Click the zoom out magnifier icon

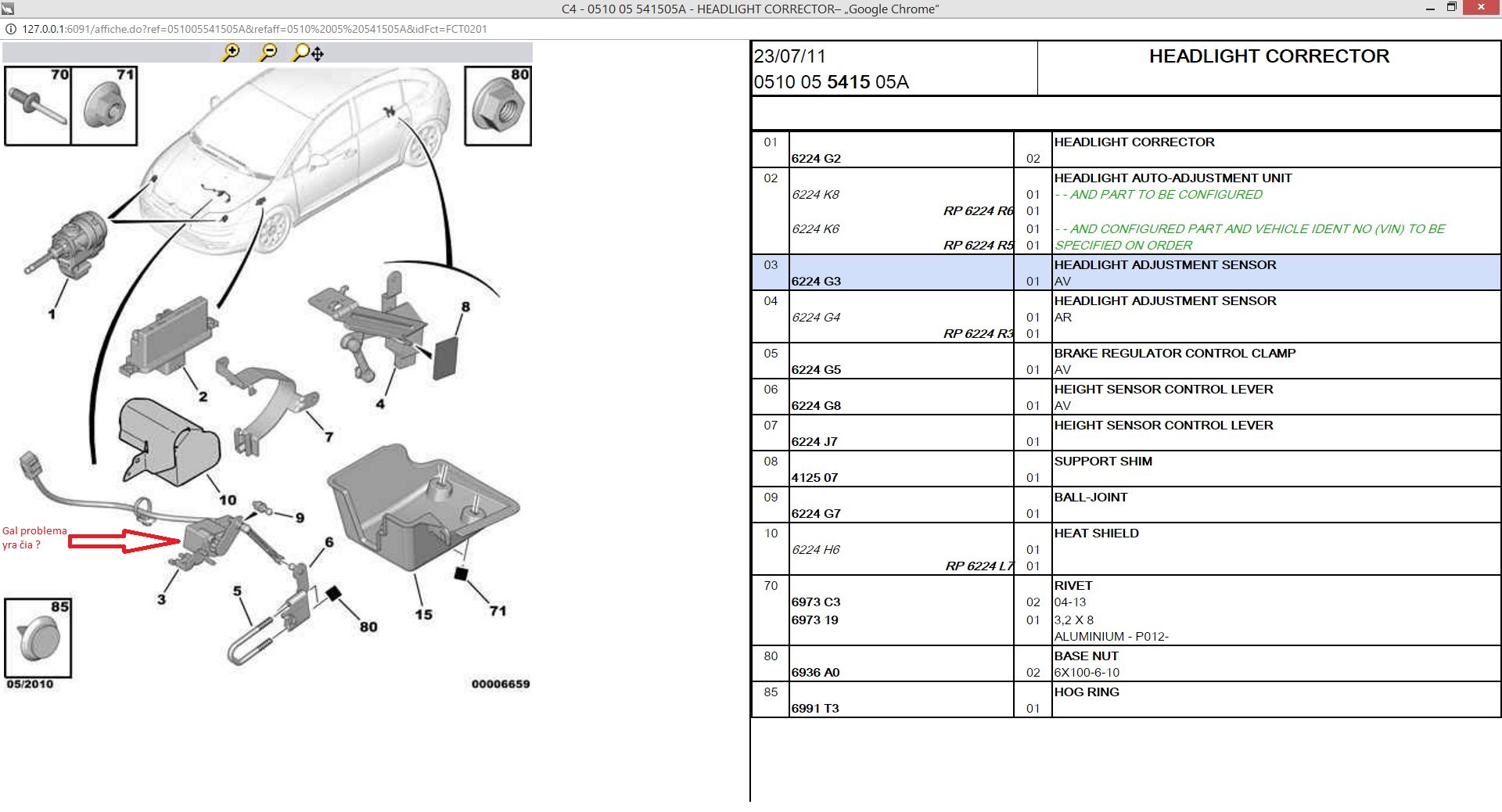point(268,52)
